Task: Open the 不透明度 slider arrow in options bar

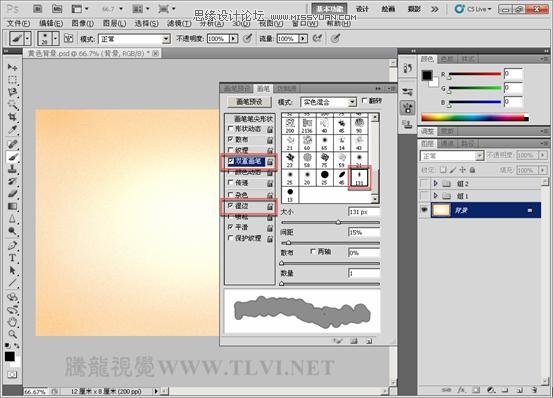Action: coord(233,39)
